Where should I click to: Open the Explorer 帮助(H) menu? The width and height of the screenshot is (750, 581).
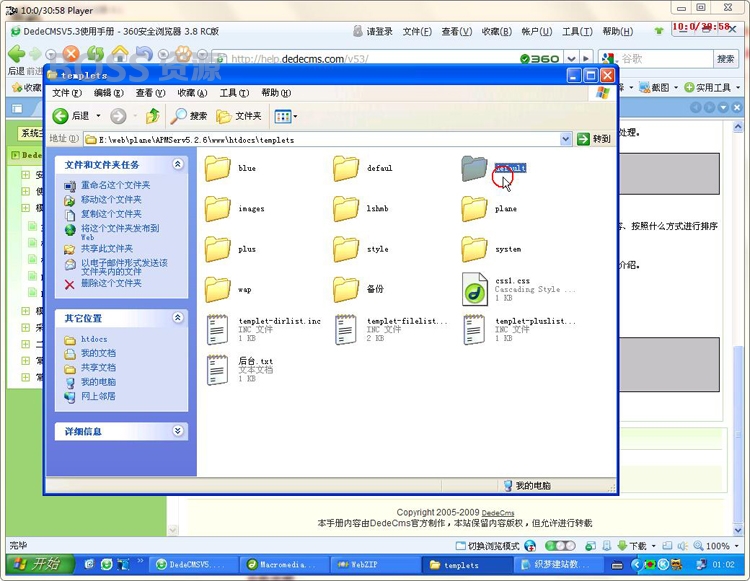276,93
